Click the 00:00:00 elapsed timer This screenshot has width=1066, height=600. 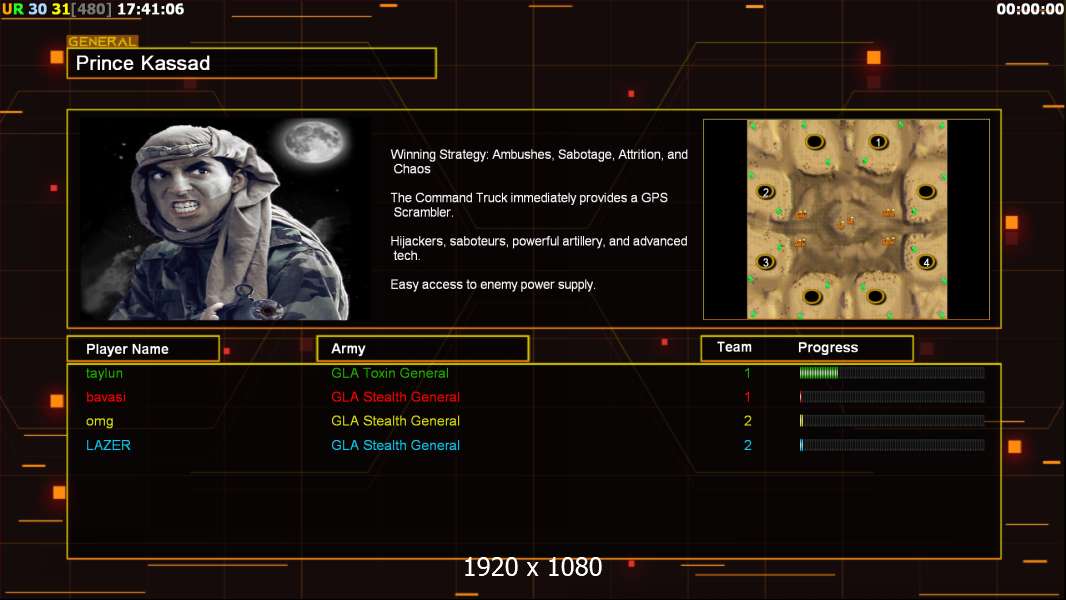[1029, 9]
